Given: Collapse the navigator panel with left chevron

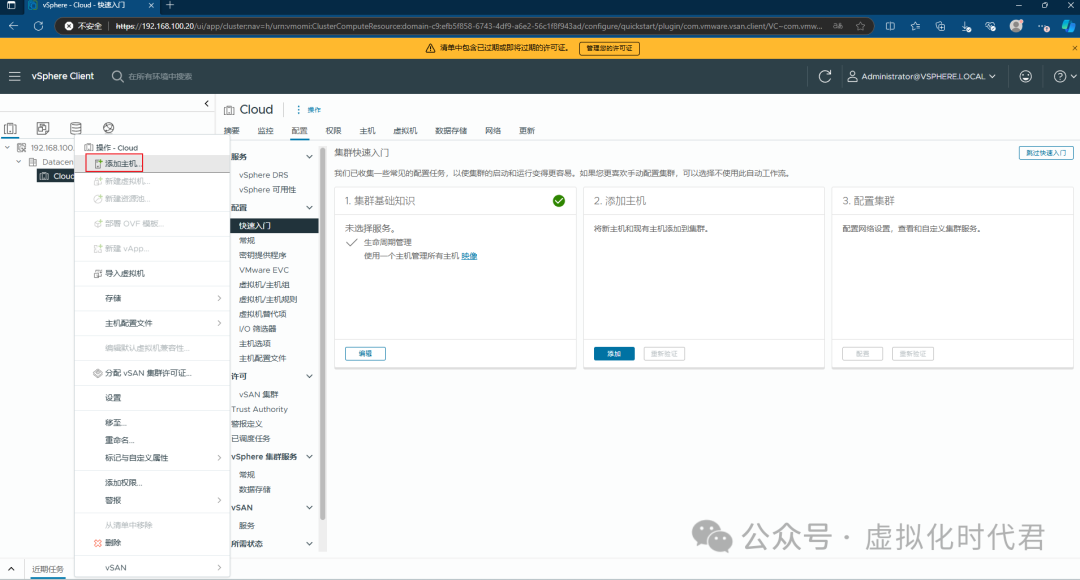Looking at the screenshot, I should [207, 103].
